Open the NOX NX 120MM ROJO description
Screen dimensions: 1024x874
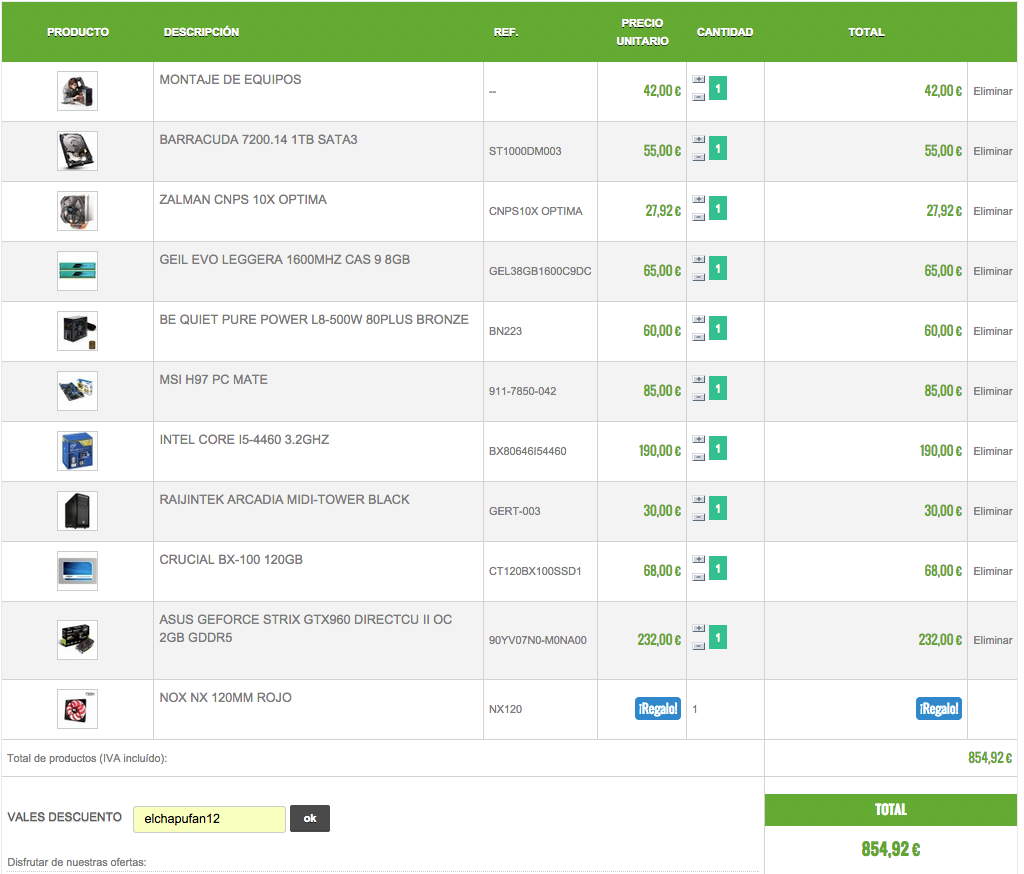pyautogui.click(x=225, y=698)
